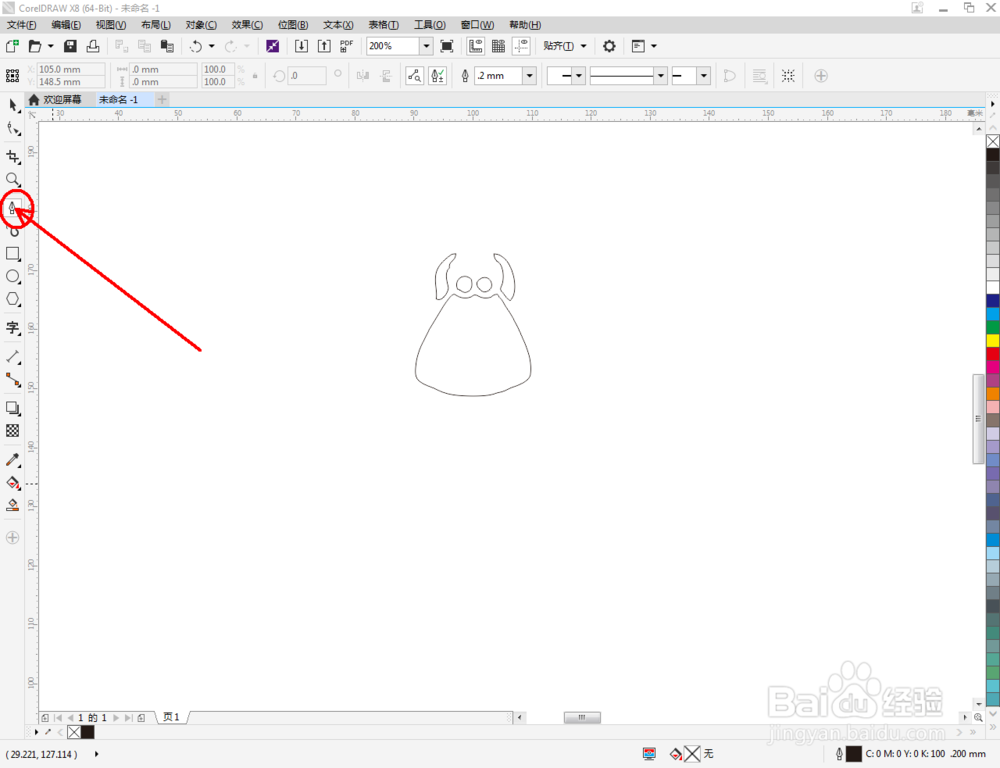
Task: Expand the Open file dropdown arrow
Action: [50, 46]
